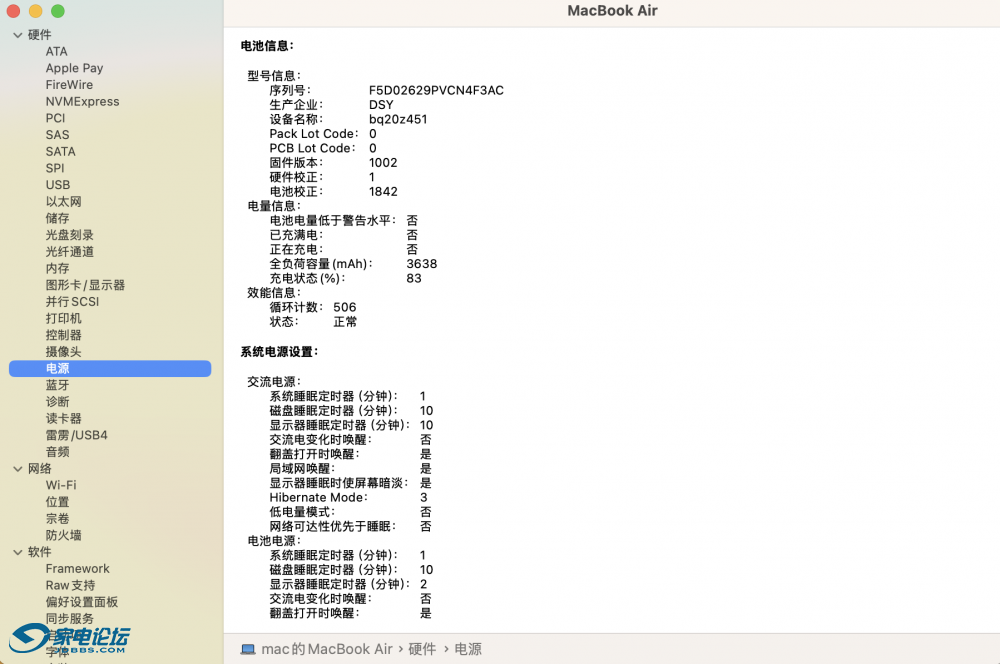Image resolution: width=1000 pixels, height=664 pixels.
Task: Click 硬件 in the path bar
Action: click(x=422, y=649)
